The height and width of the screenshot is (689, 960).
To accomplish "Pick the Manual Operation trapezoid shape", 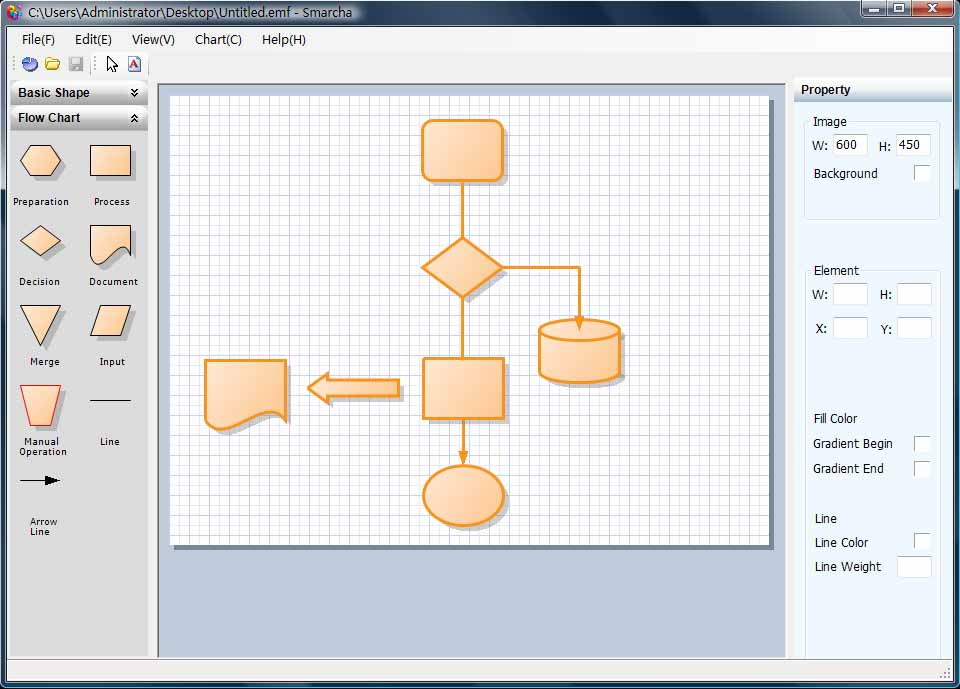I will coord(40,405).
